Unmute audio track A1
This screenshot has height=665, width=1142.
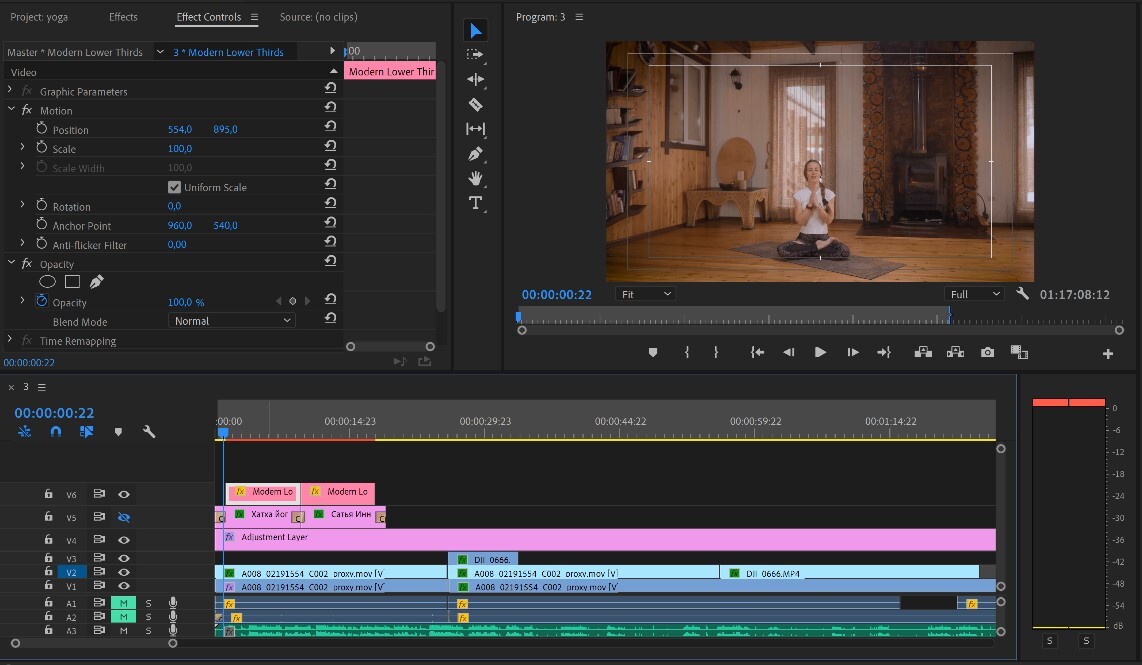[124, 603]
